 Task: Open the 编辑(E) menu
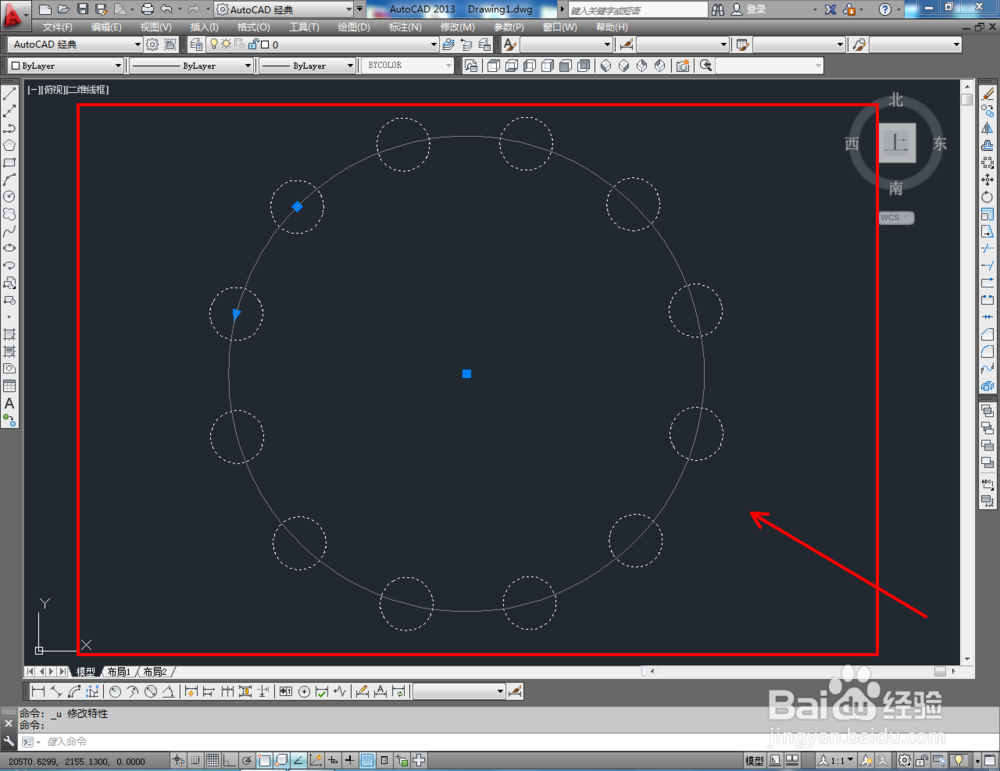click(x=106, y=27)
